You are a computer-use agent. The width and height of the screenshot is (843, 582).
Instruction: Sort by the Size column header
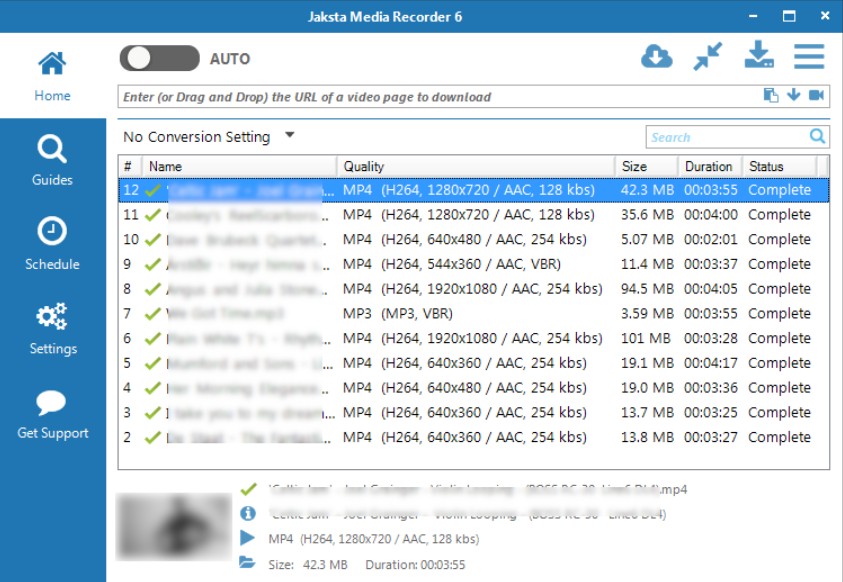[x=646, y=167]
